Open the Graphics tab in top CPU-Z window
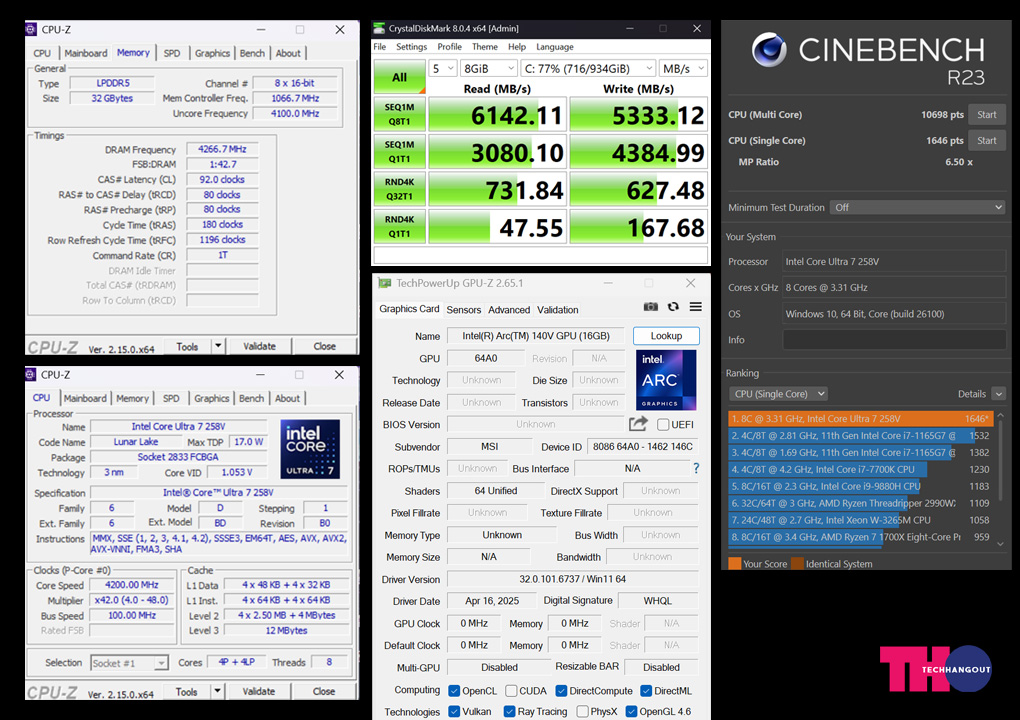 (x=213, y=53)
